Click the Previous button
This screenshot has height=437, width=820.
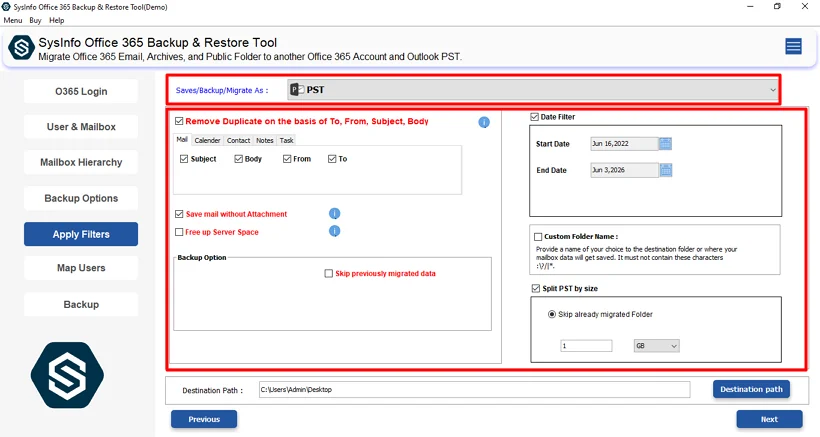(204, 419)
